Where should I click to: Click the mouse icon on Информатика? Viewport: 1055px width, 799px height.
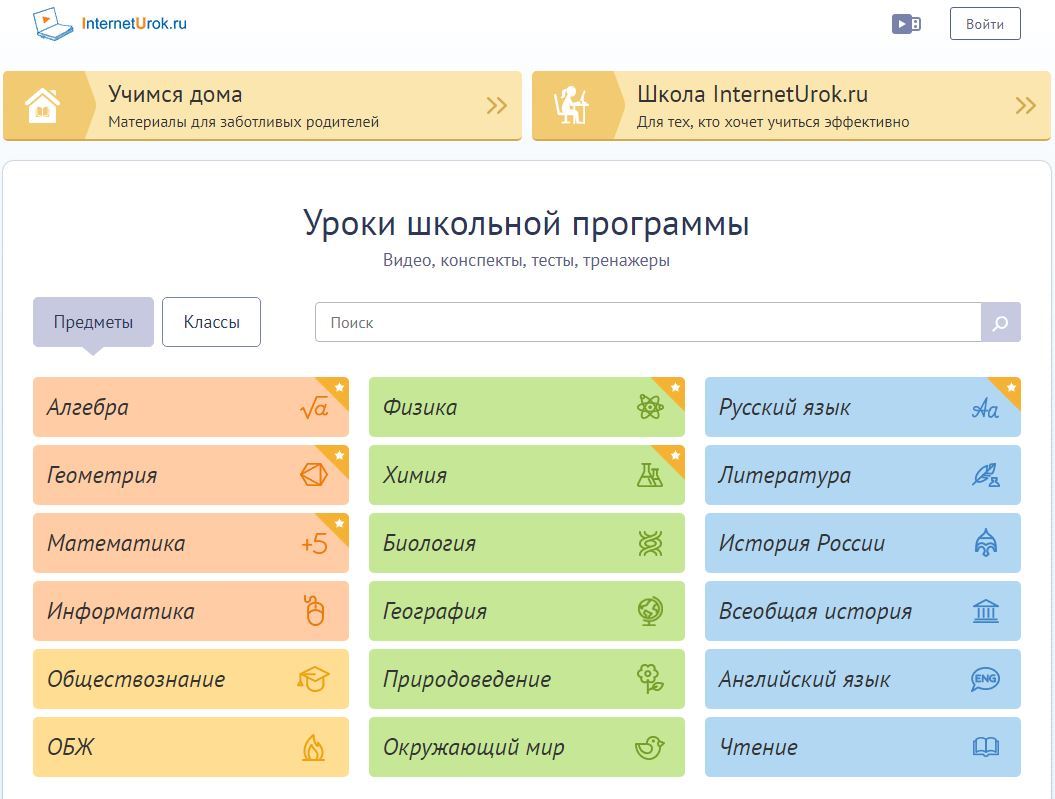pos(314,611)
